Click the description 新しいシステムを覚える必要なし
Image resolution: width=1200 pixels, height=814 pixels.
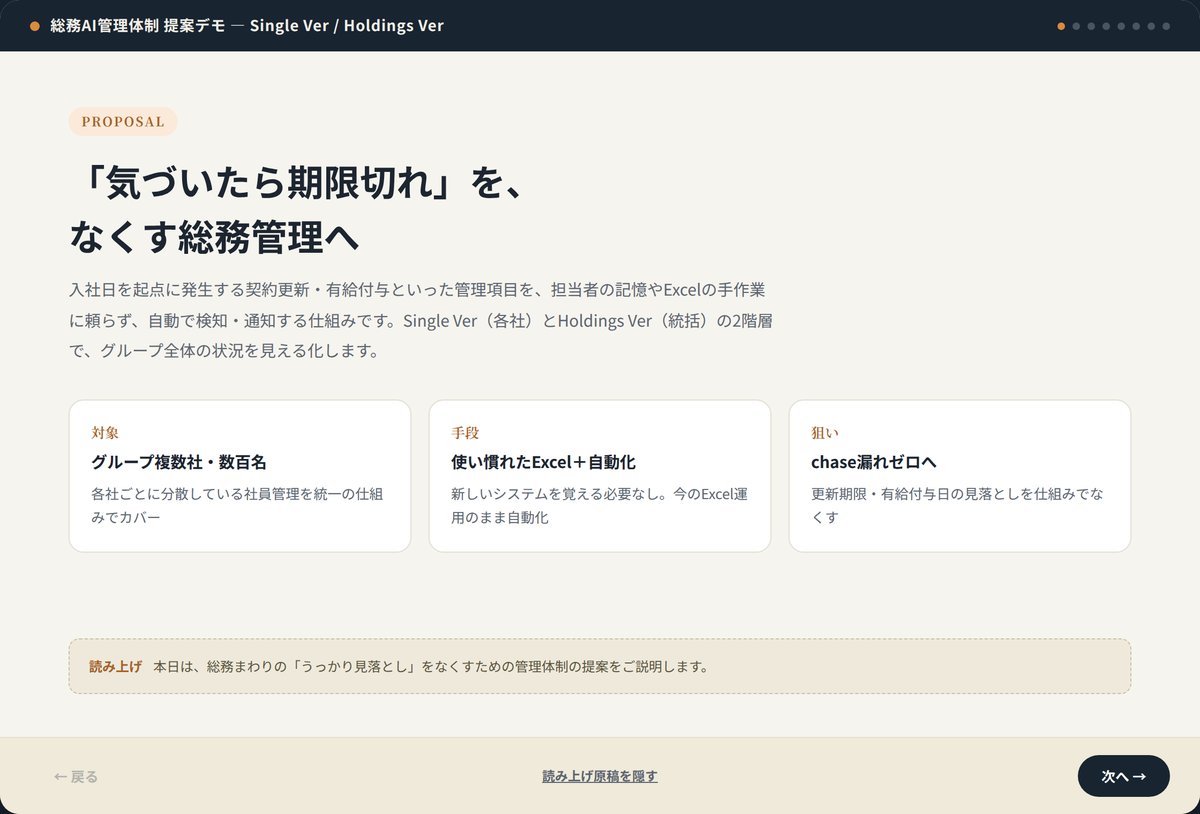pos(599,506)
